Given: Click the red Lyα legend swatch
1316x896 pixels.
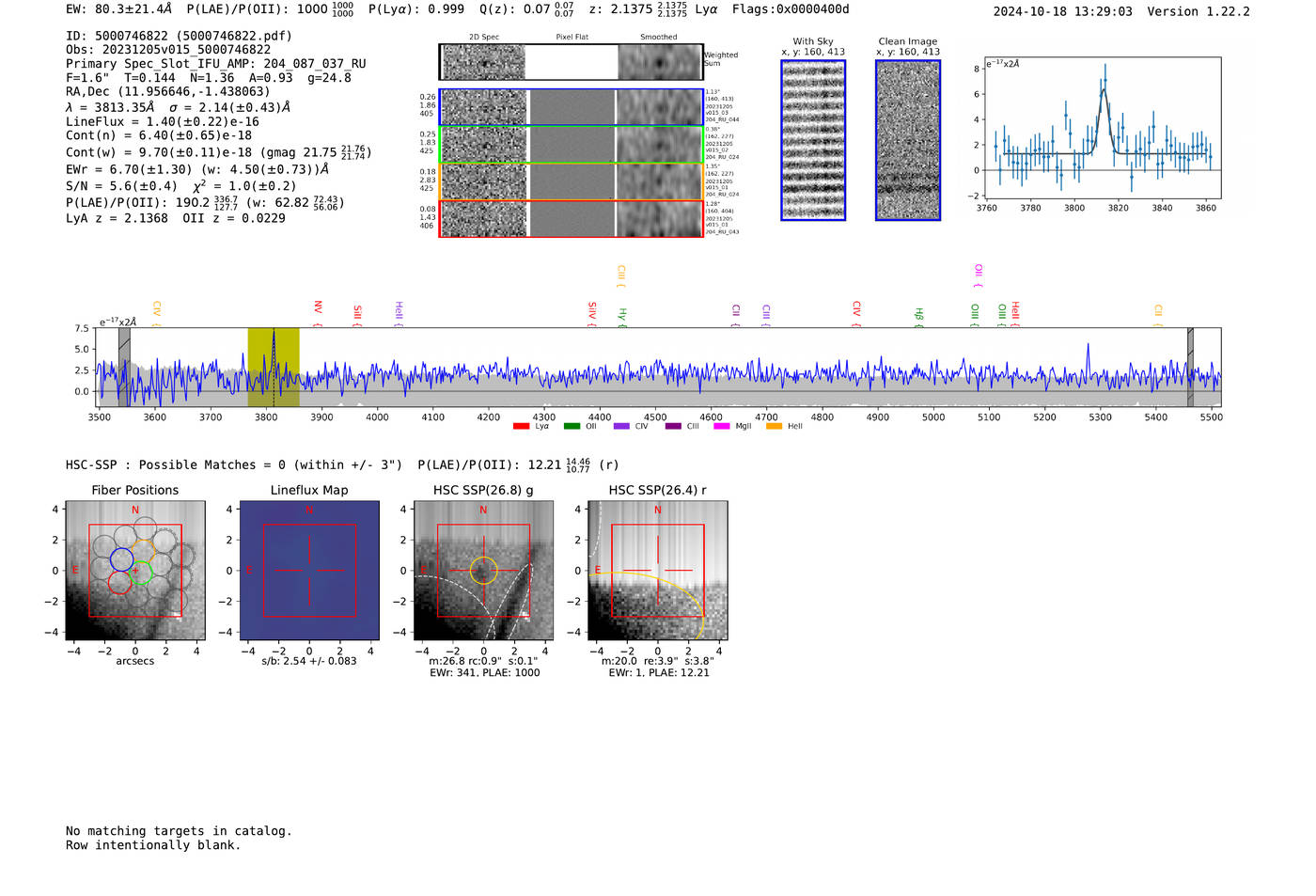Looking at the screenshot, I should click(x=521, y=427).
